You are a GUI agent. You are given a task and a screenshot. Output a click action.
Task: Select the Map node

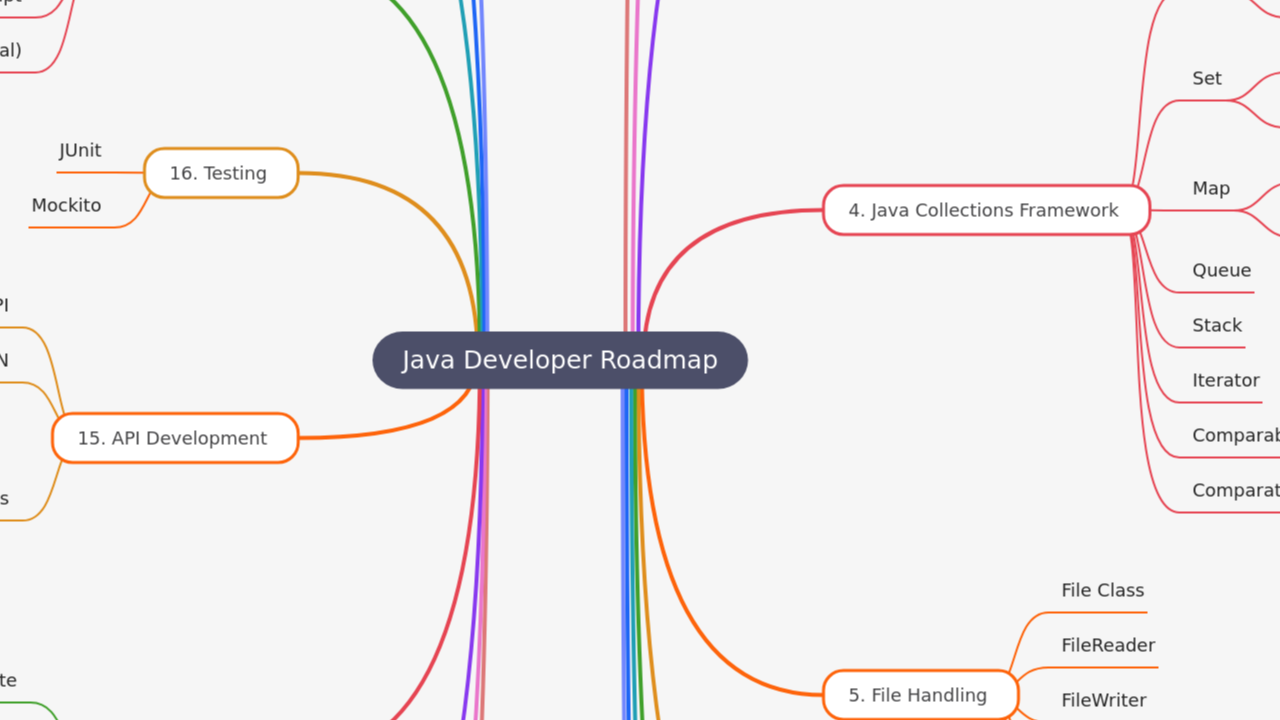tap(1211, 188)
